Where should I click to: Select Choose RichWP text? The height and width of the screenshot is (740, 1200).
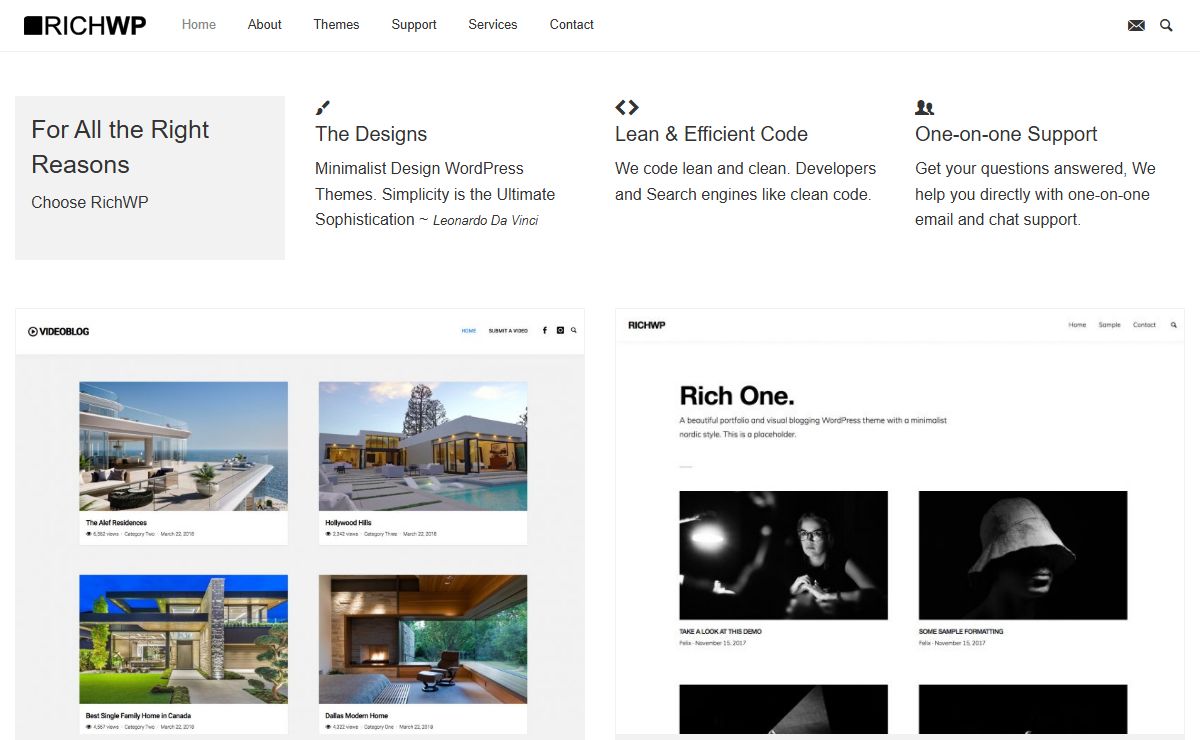click(x=90, y=202)
